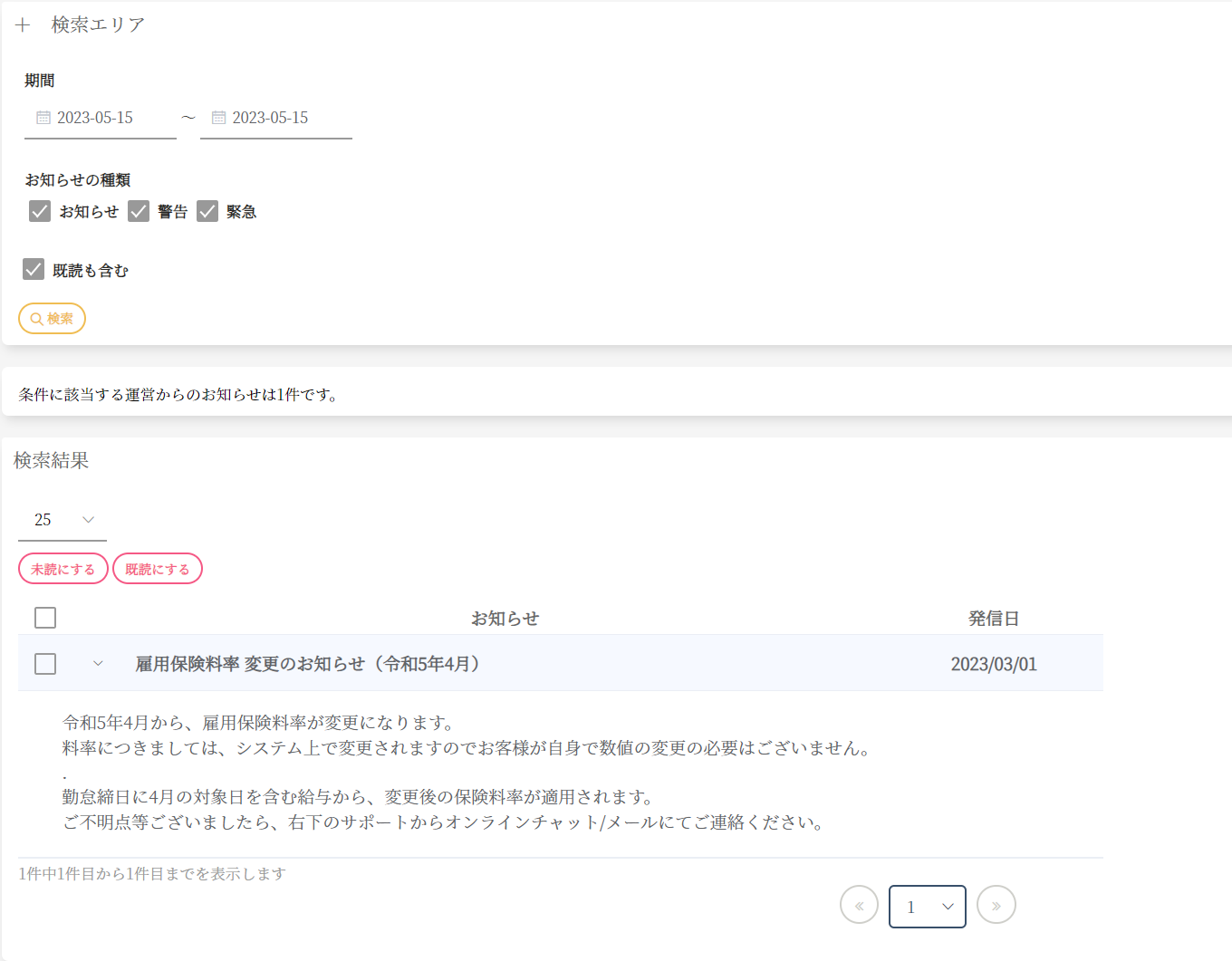This screenshot has height=961, width=1232.
Task: Uncheck the お知らせ type checkbox
Action: click(40, 211)
